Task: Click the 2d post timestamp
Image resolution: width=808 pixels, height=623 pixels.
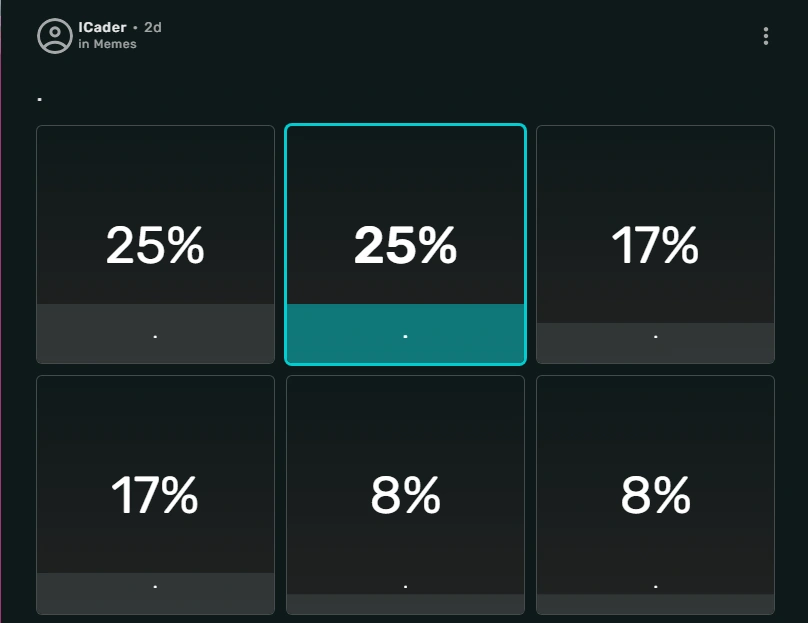Action: click(152, 27)
